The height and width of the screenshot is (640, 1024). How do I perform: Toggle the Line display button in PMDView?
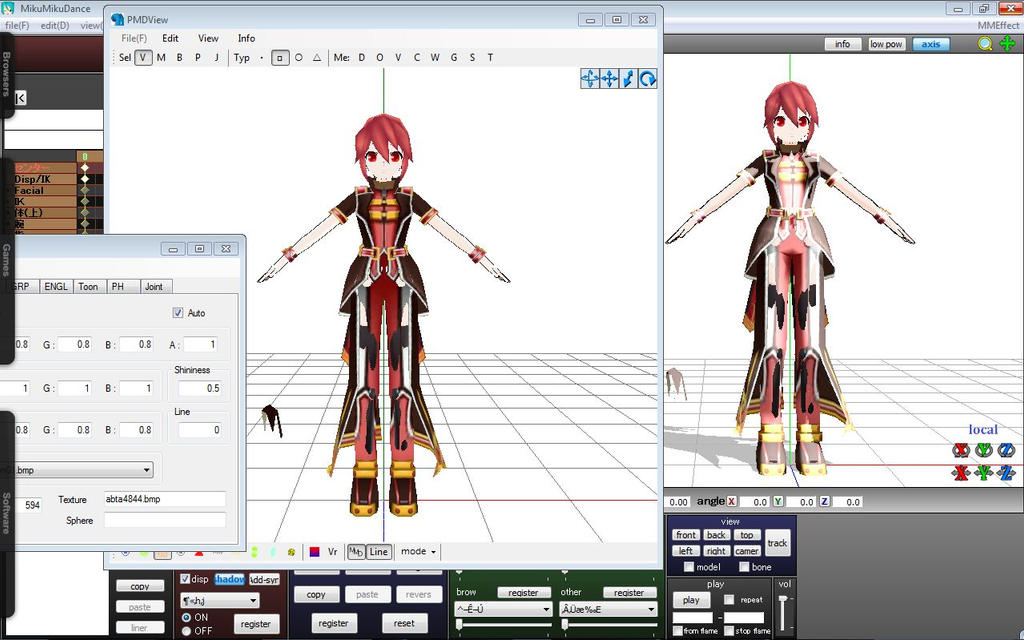coord(379,552)
